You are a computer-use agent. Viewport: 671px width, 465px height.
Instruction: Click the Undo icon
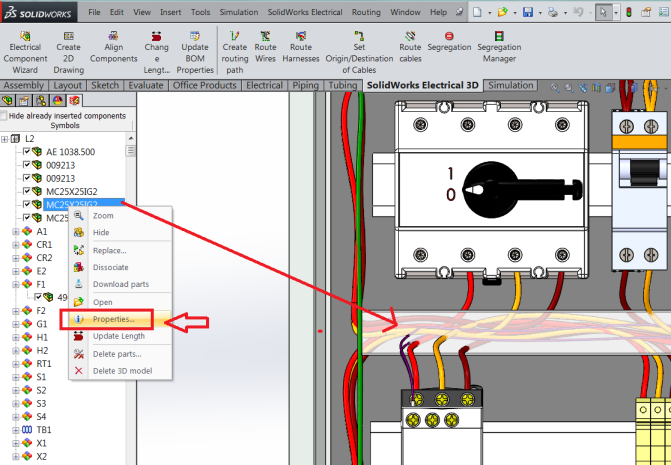578,12
